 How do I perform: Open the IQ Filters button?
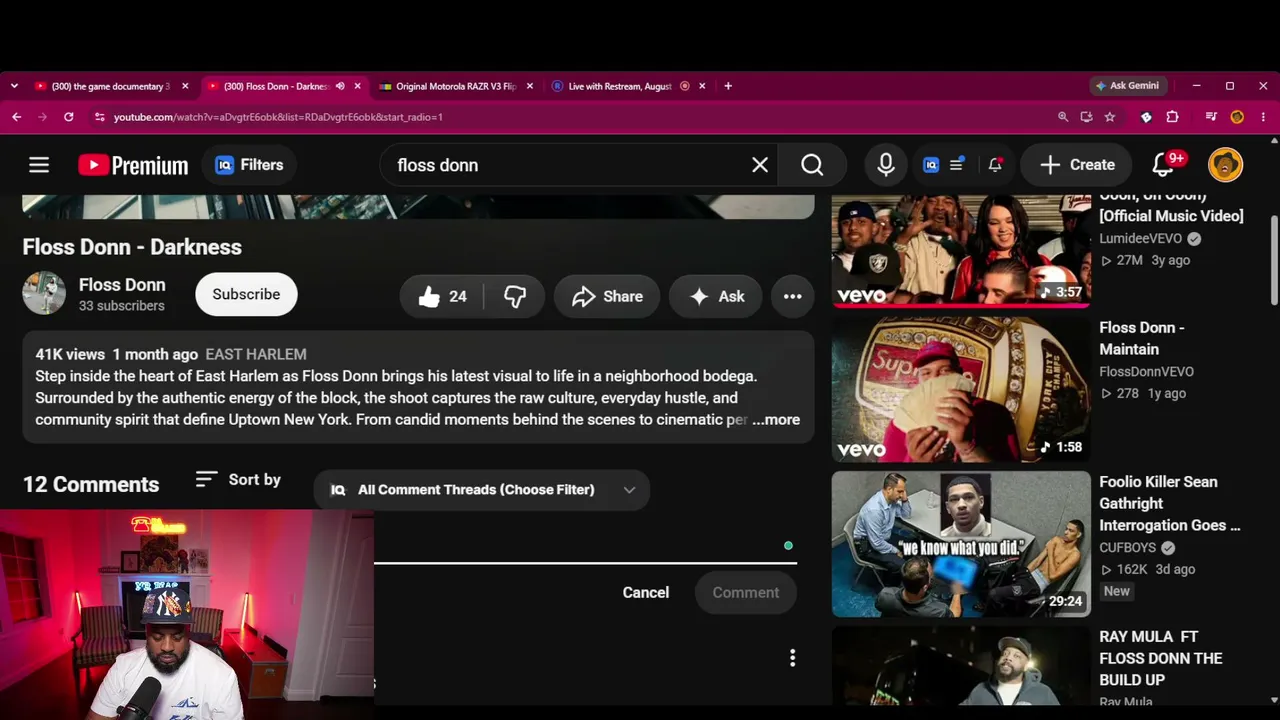[250, 165]
